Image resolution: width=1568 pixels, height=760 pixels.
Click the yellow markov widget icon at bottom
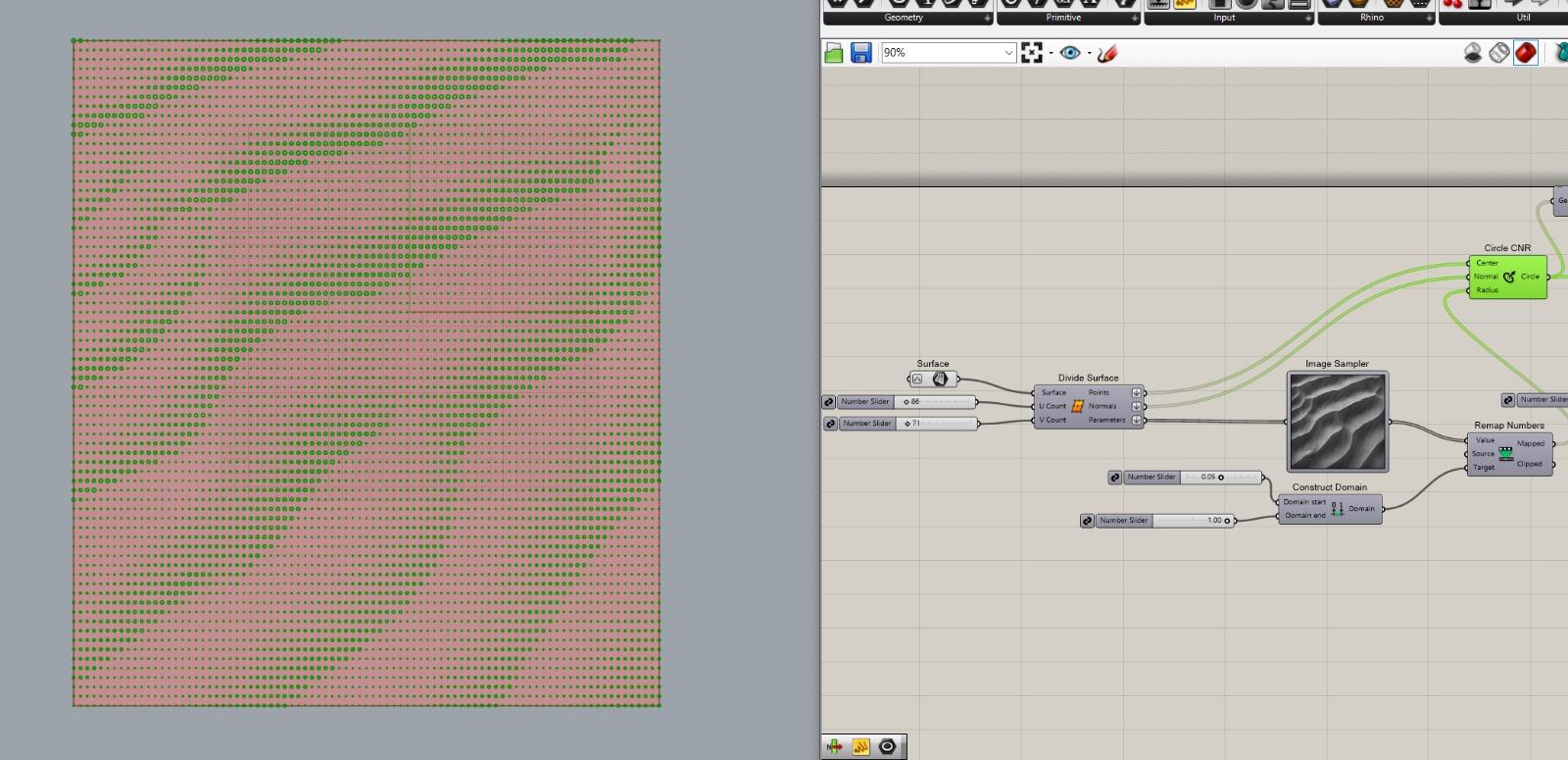[861, 746]
